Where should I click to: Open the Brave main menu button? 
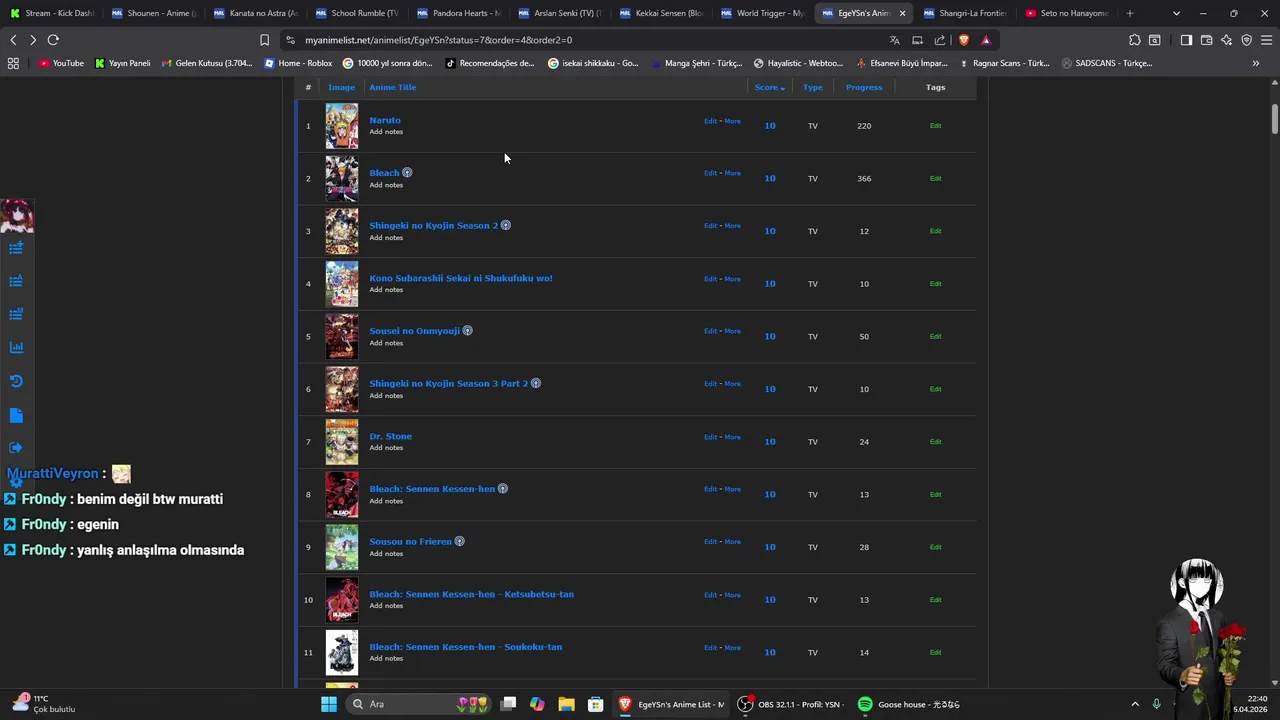[x=1266, y=40]
